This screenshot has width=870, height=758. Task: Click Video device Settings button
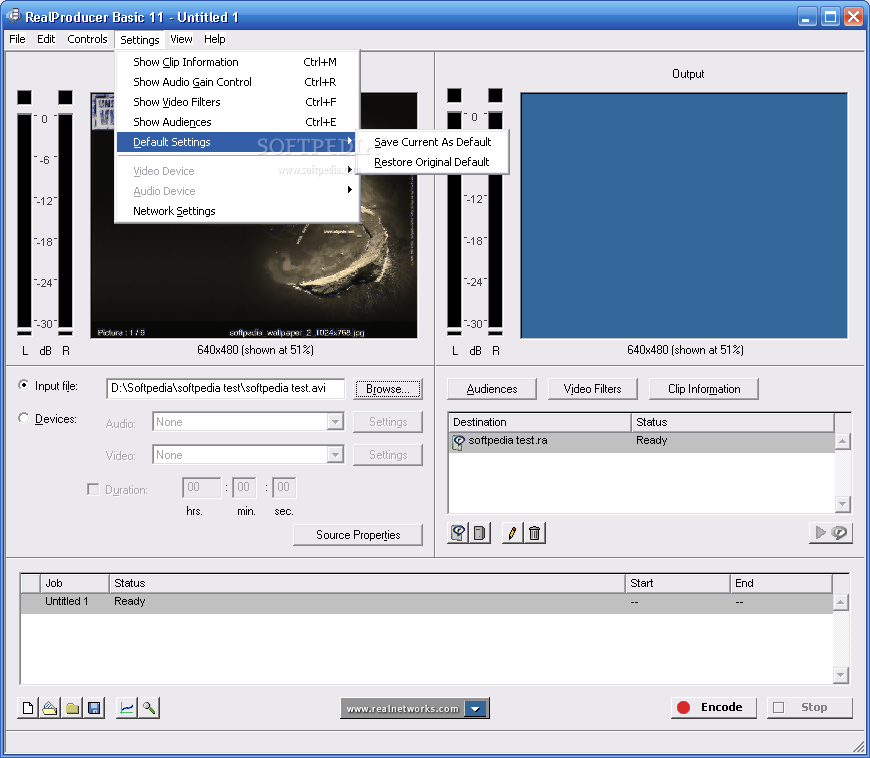(x=388, y=455)
